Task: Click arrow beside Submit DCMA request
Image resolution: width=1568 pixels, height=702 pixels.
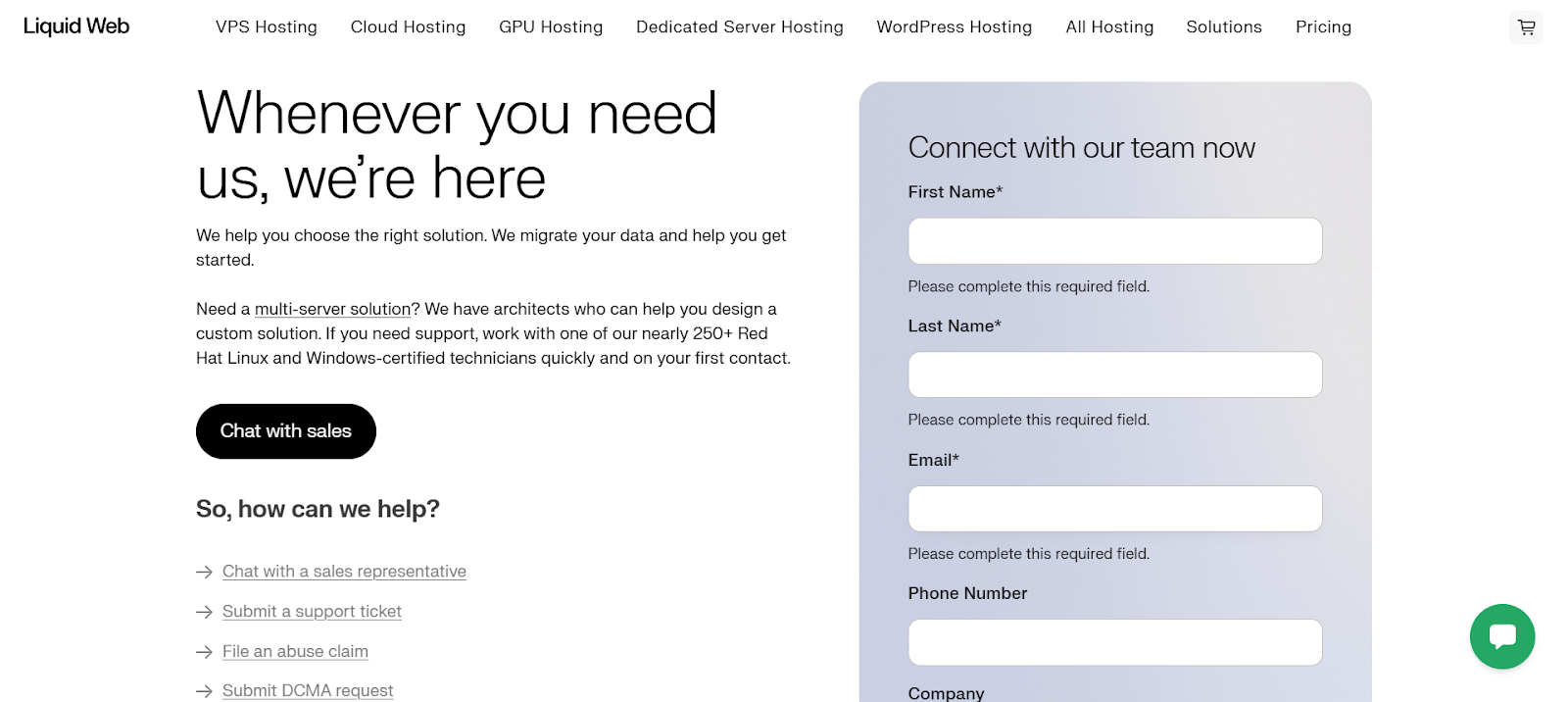Action: [x=204, y=691]
